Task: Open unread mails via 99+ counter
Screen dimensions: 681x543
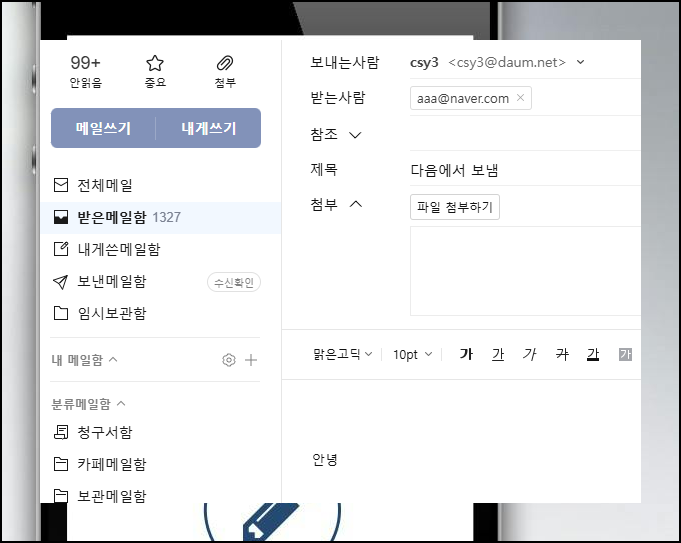Action: [x=86, y=71]
